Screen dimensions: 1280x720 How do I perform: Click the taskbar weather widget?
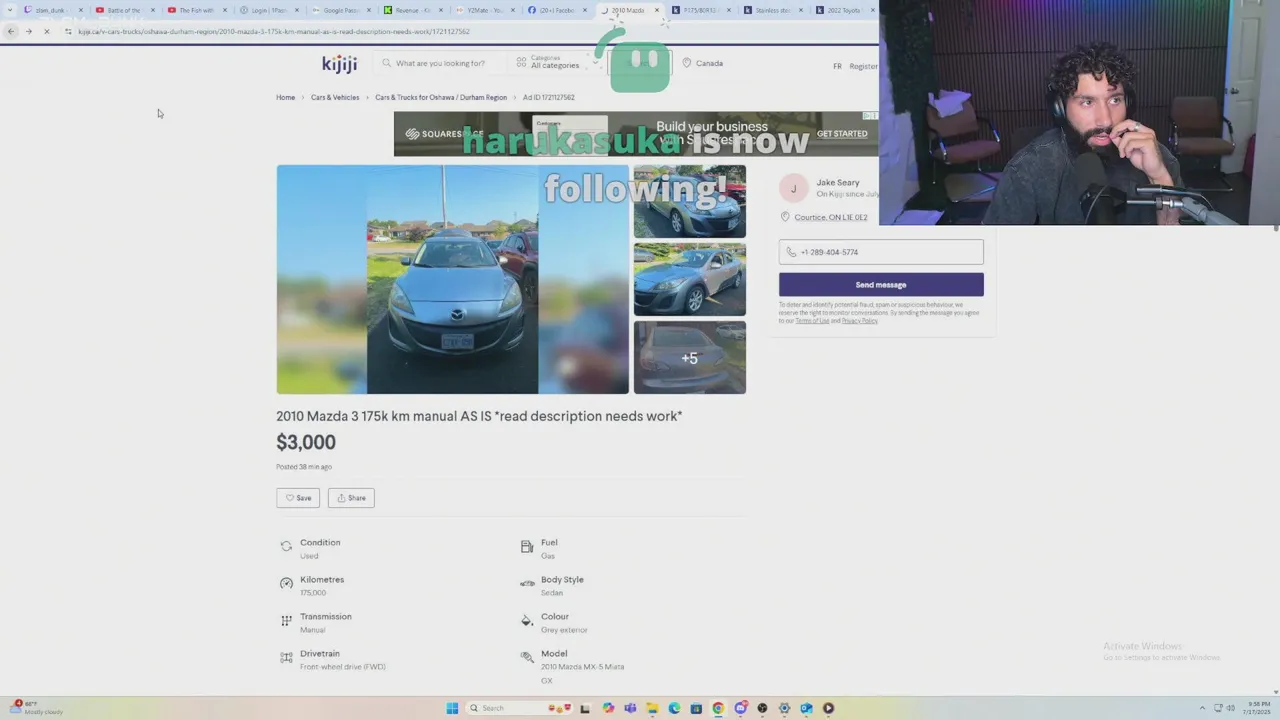[38, 708]
